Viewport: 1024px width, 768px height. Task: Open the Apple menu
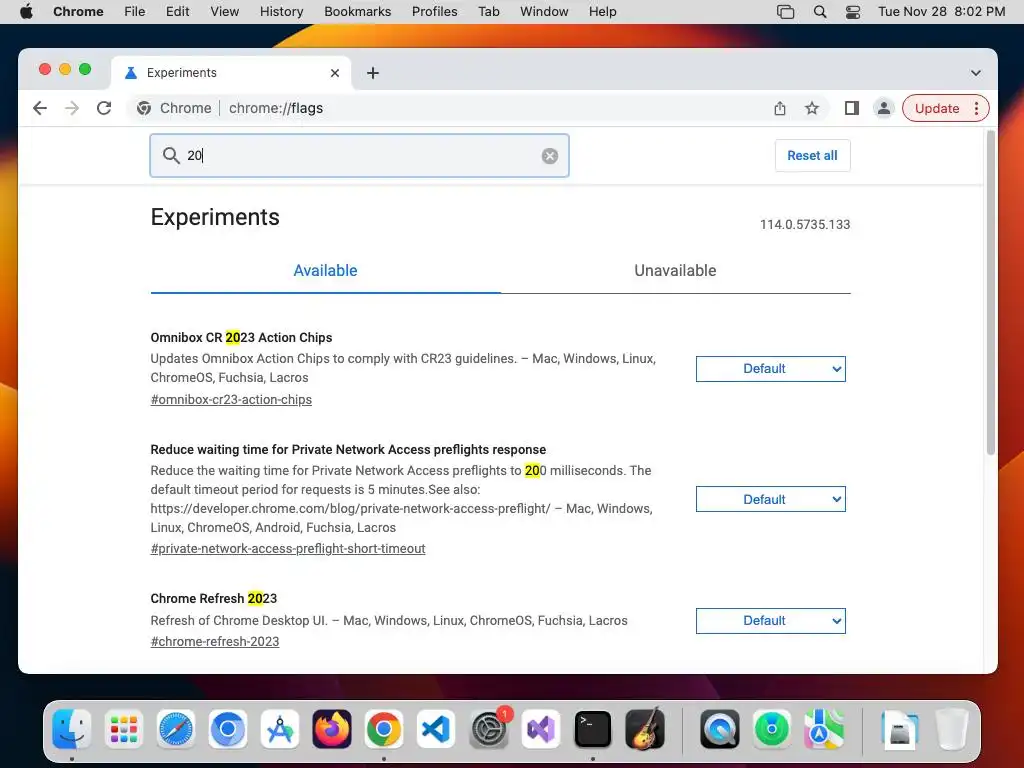click(x=27, y=12)
